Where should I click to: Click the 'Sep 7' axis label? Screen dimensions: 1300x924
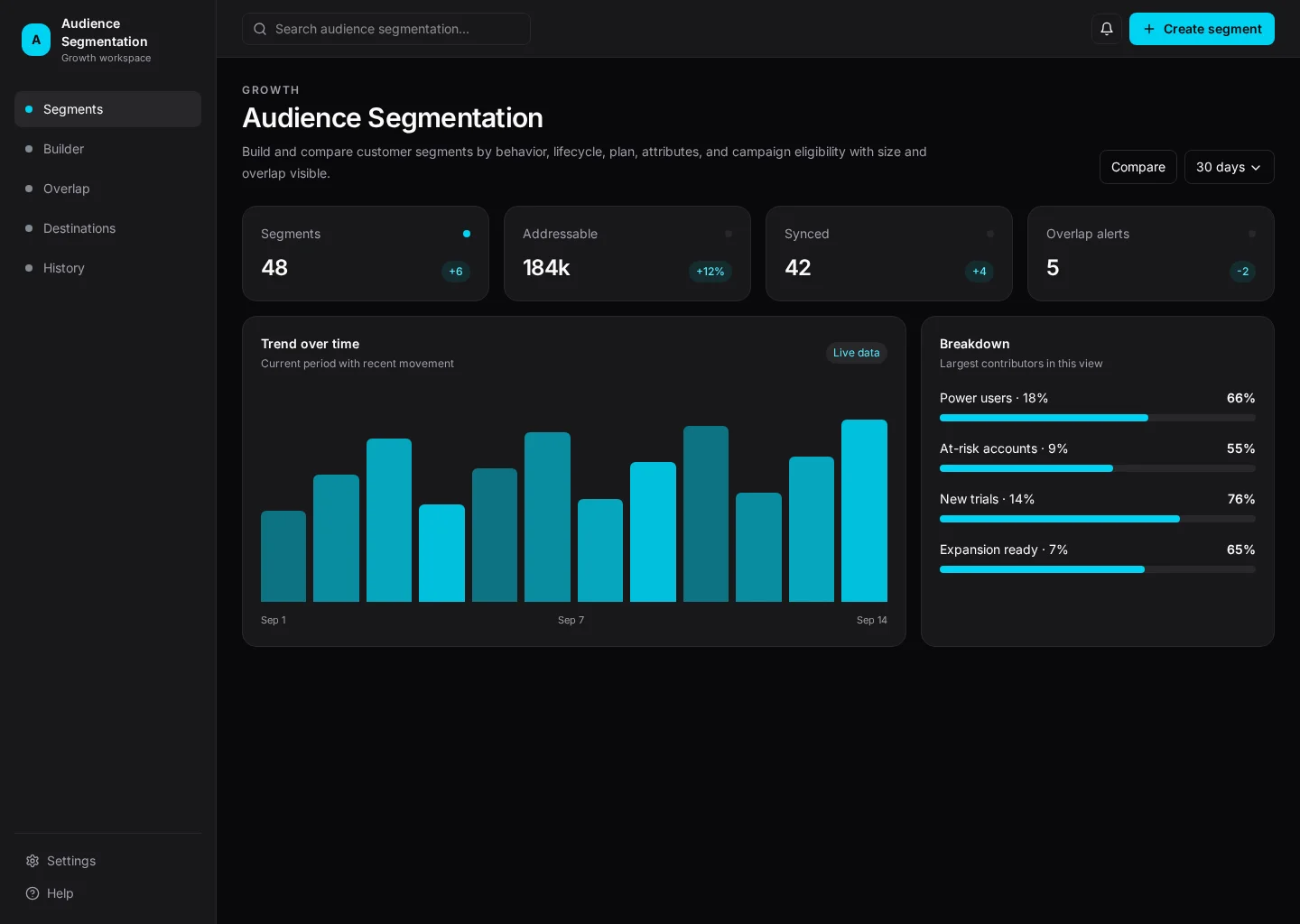tap(571, 620)
